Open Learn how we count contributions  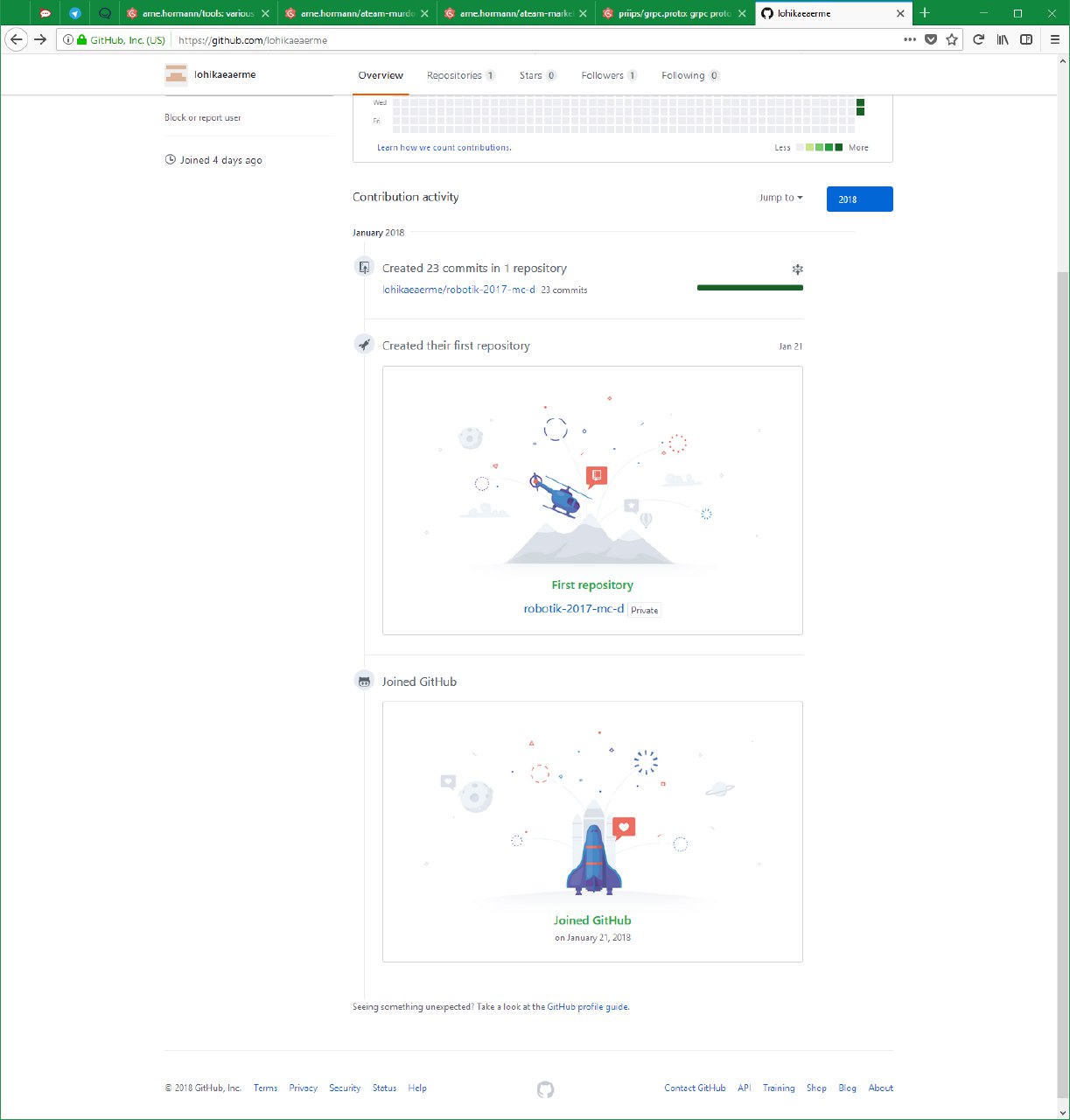(x=444, y=148)
